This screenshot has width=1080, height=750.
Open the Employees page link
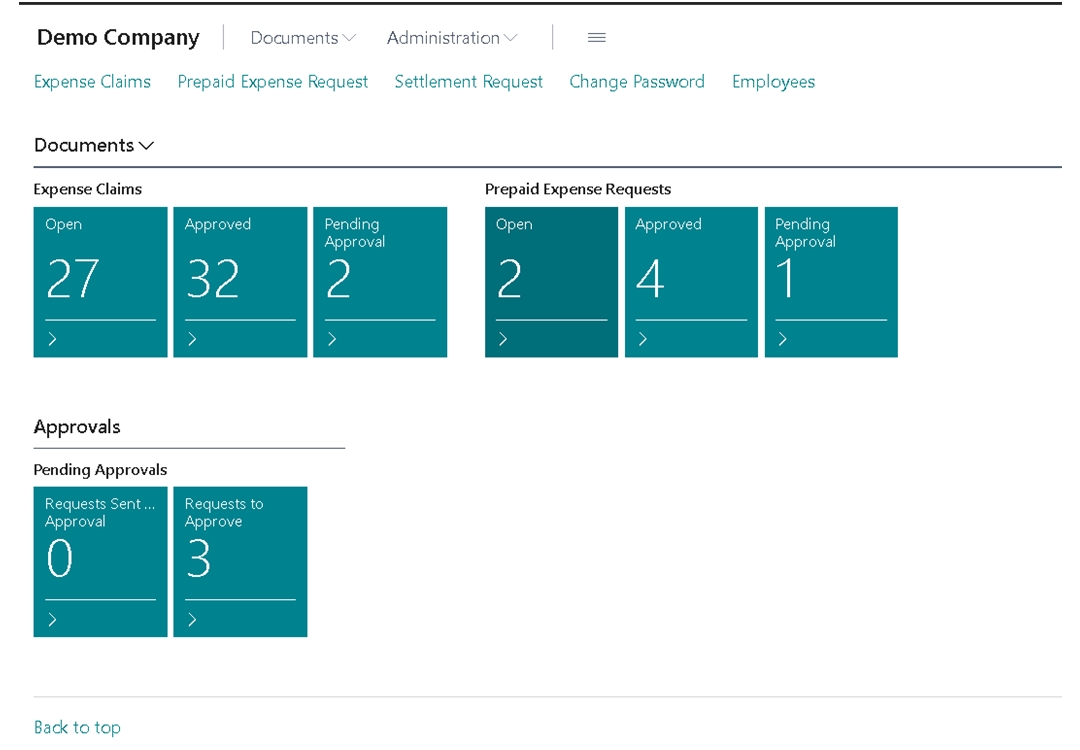pos(773,81)
